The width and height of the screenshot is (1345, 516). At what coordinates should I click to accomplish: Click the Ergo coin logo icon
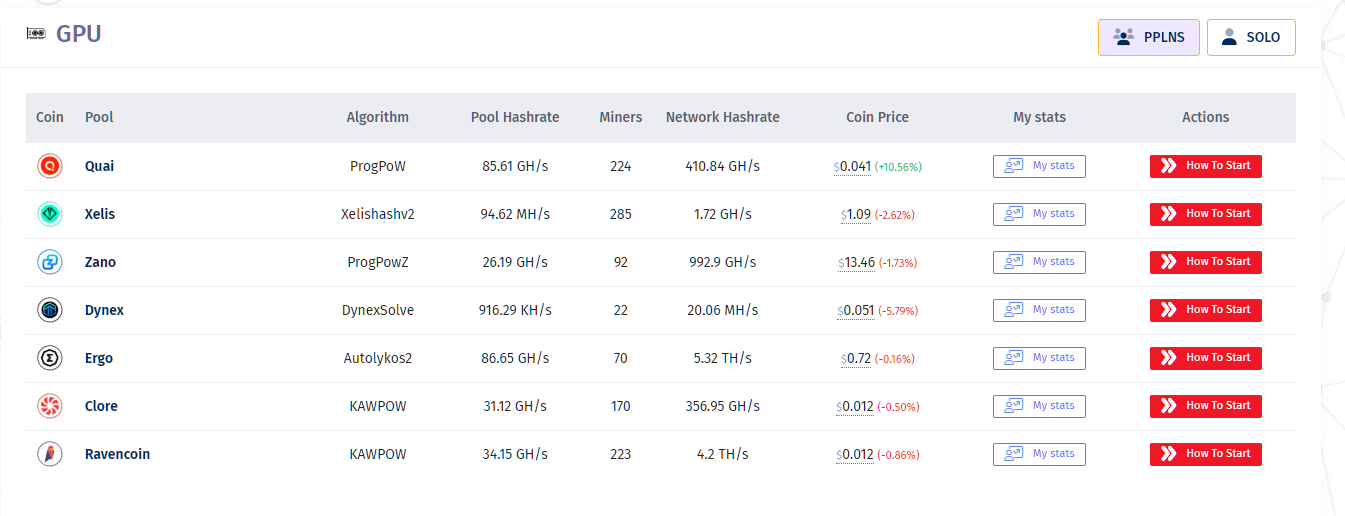point(50,358)
